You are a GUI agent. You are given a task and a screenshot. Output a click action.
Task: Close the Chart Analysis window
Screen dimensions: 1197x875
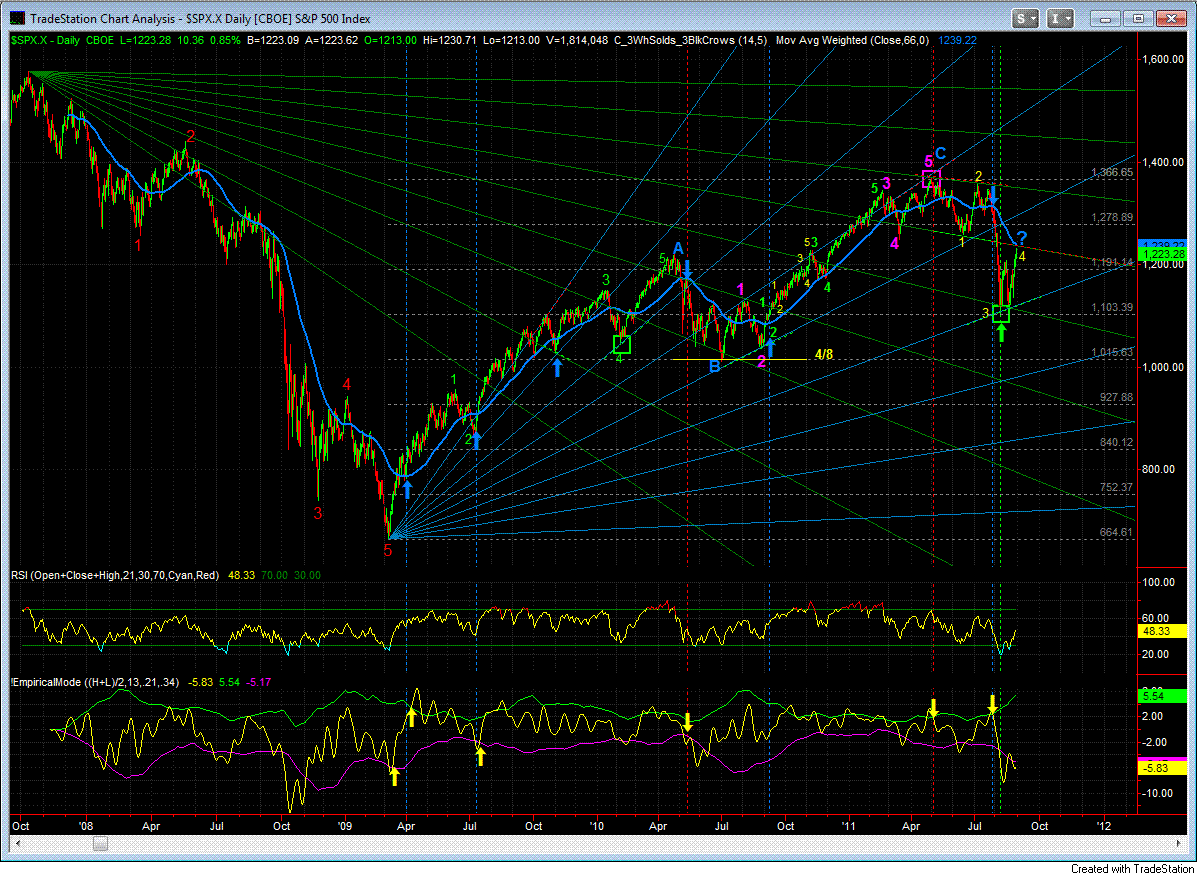(x=1170, y=18)
